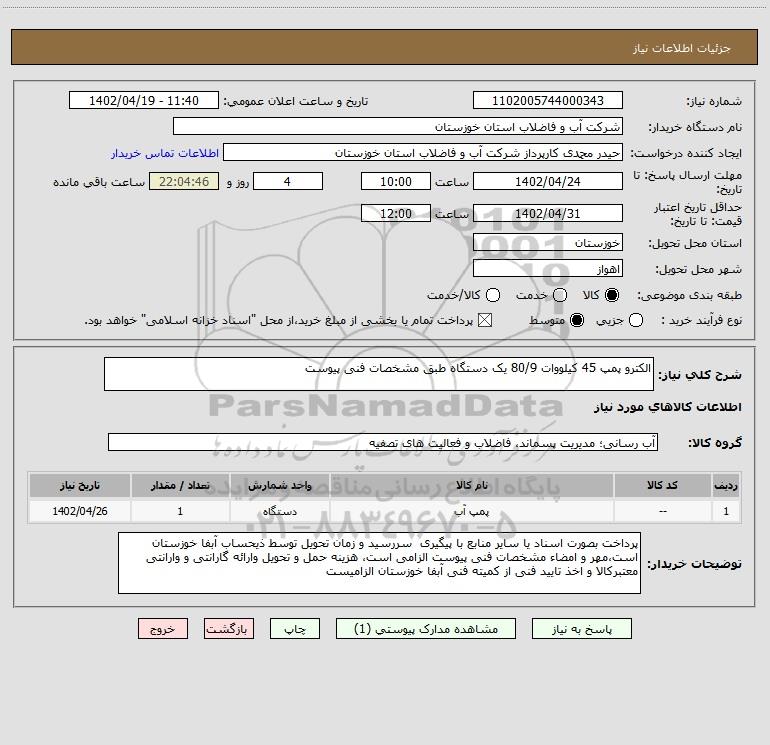The image size is (770, 745).
Task: Click the نام کالا column header
Action: click(471, 485)
